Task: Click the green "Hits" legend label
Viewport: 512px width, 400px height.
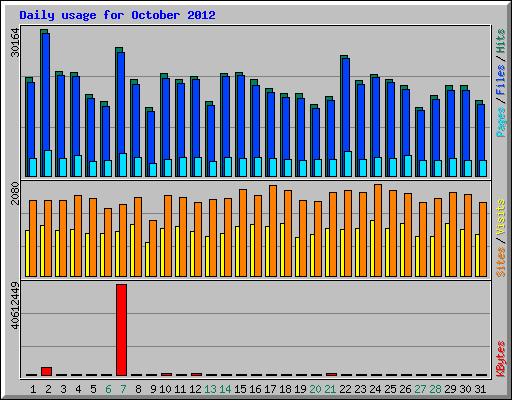Action: (501, 41)
